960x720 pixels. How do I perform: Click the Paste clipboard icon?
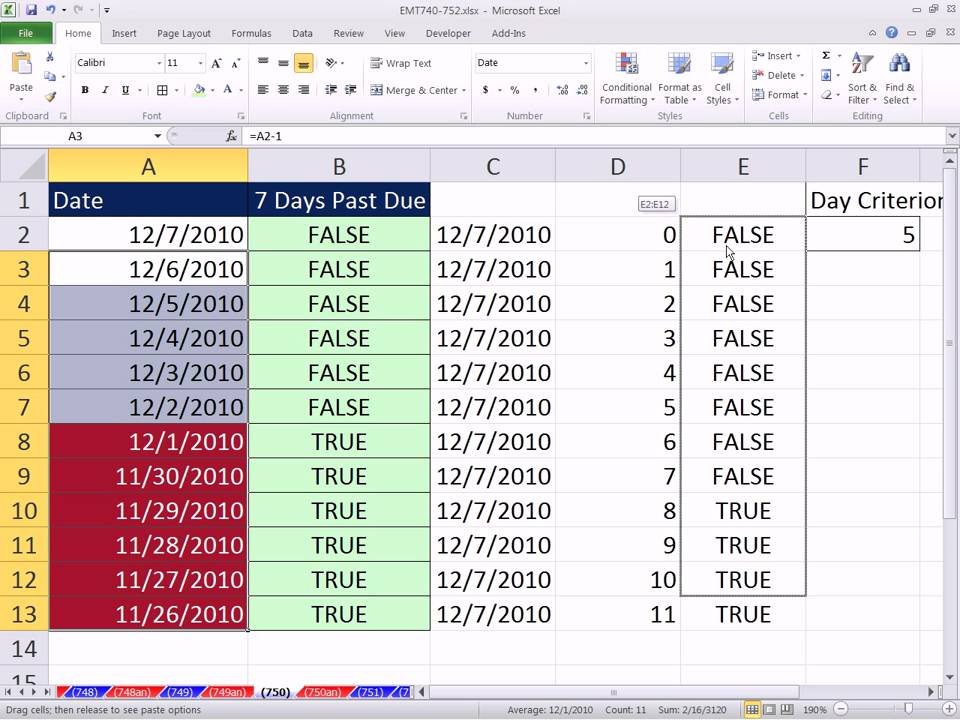pyautogui.click(x=21, y=64)
